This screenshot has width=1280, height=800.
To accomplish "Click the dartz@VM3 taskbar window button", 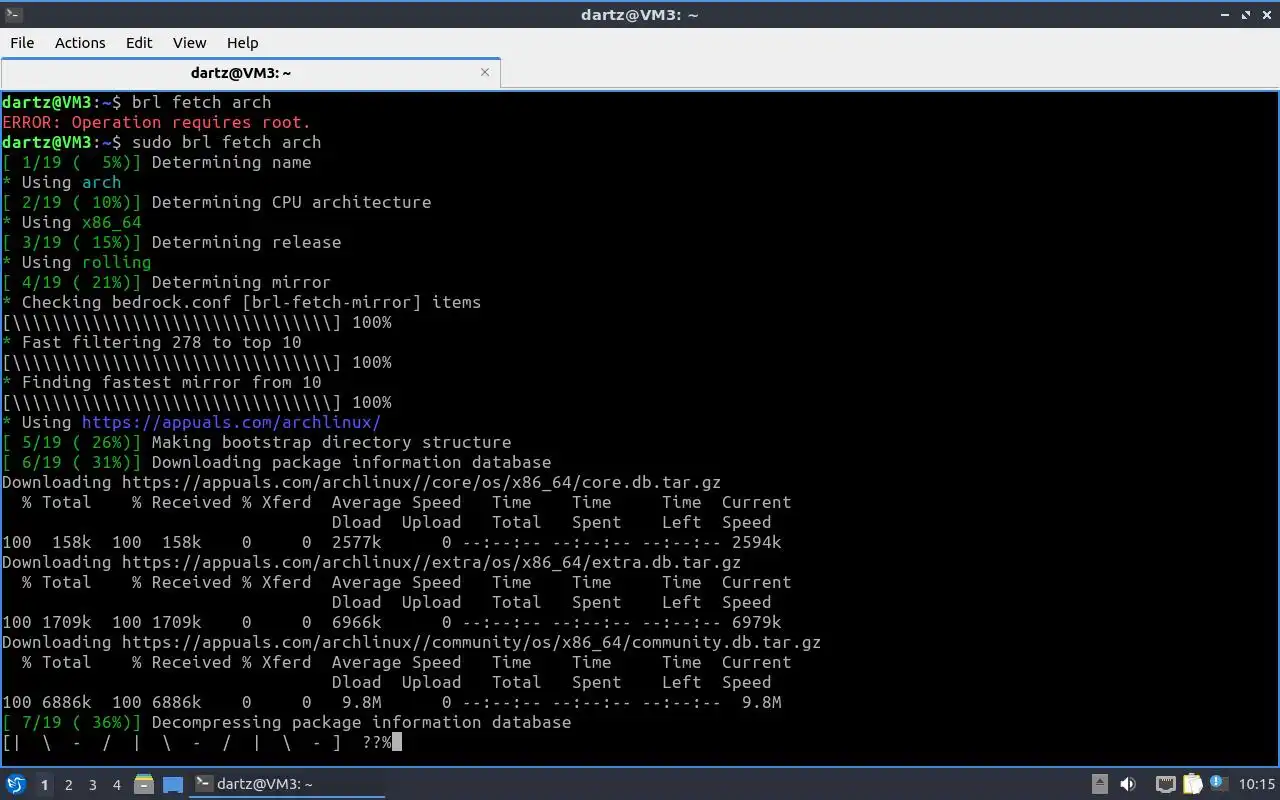I will tap(288, 784).
